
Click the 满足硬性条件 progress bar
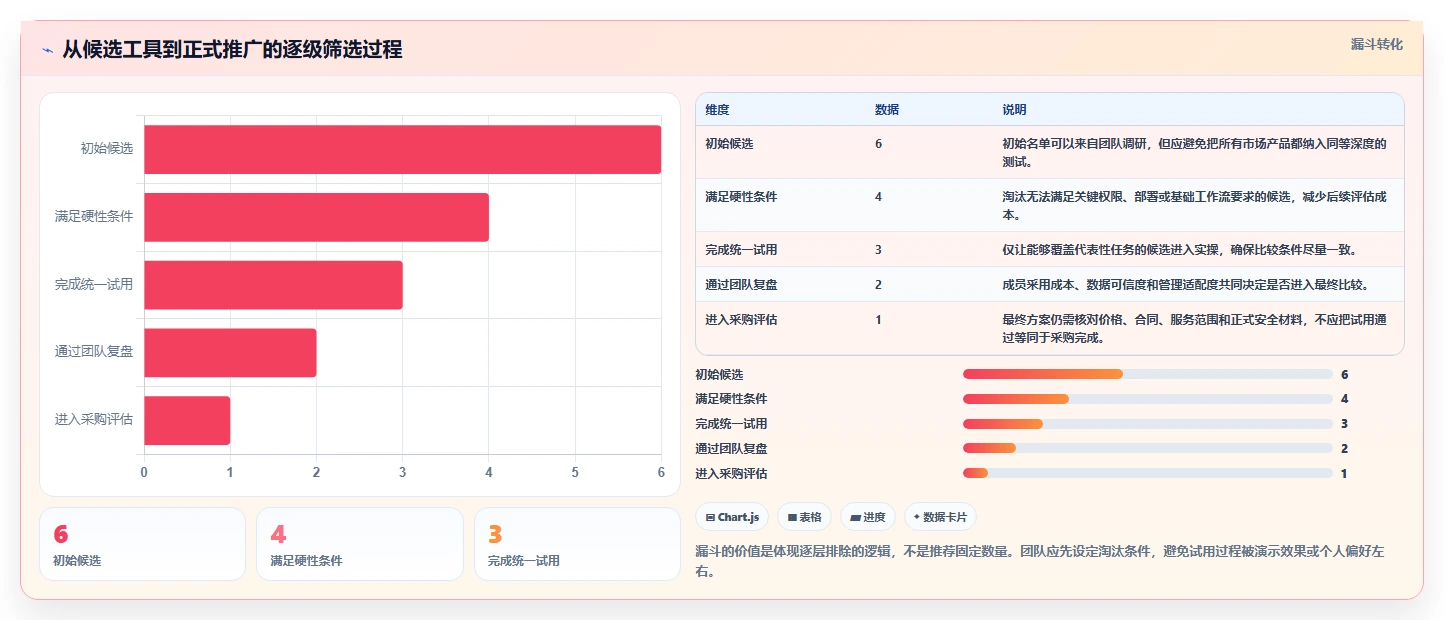coord(1148,399)
